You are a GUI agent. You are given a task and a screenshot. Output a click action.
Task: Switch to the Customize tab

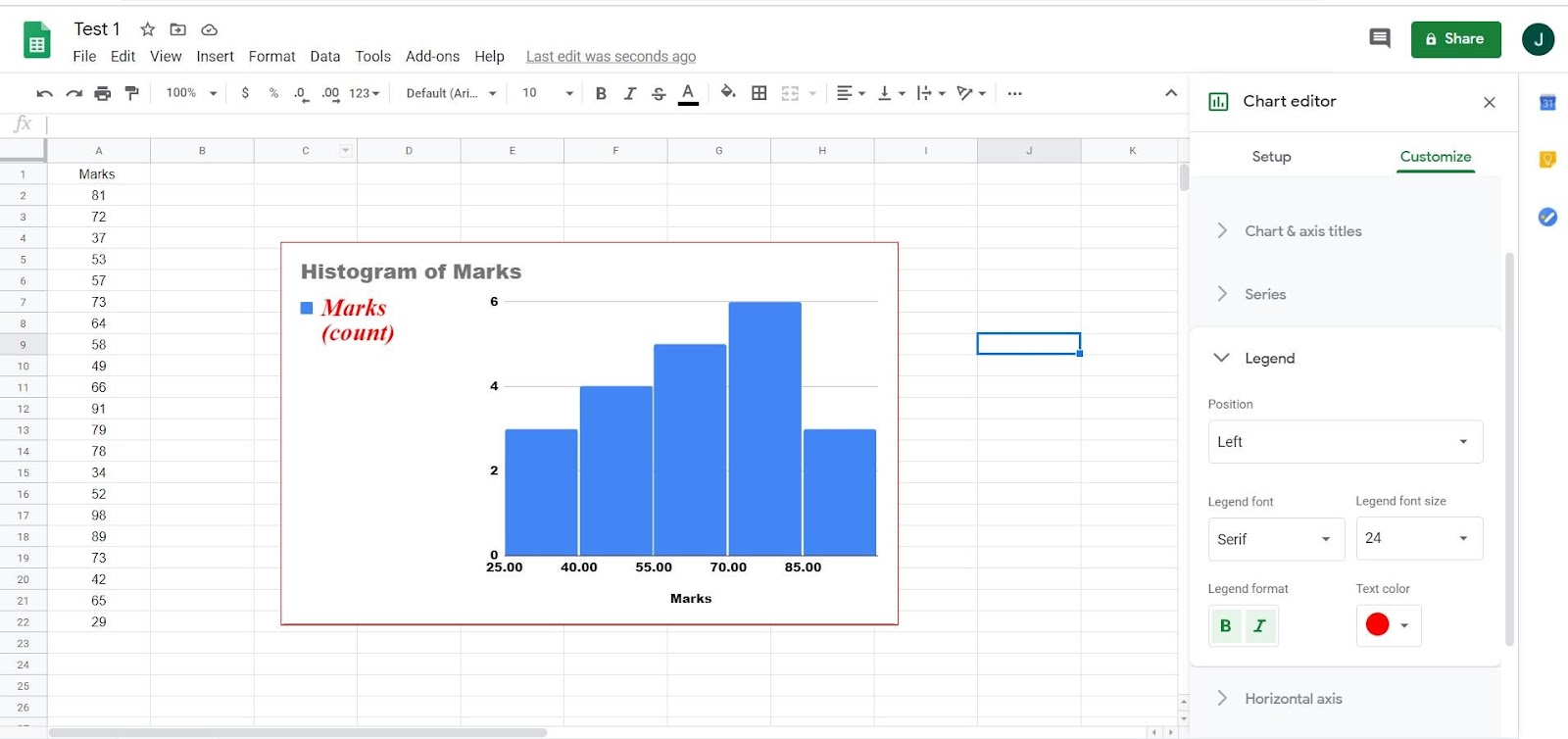(1436, 157)
